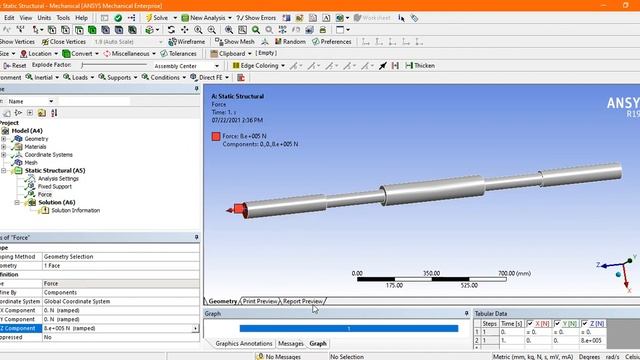
Task: Toggle the Thicken edges option
Action: [x=420, y=65]
